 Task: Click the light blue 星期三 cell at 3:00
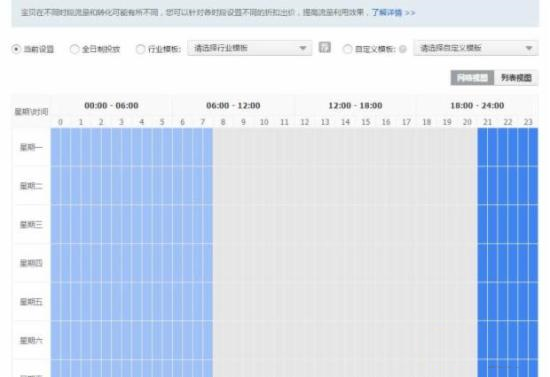coord(121,224)
